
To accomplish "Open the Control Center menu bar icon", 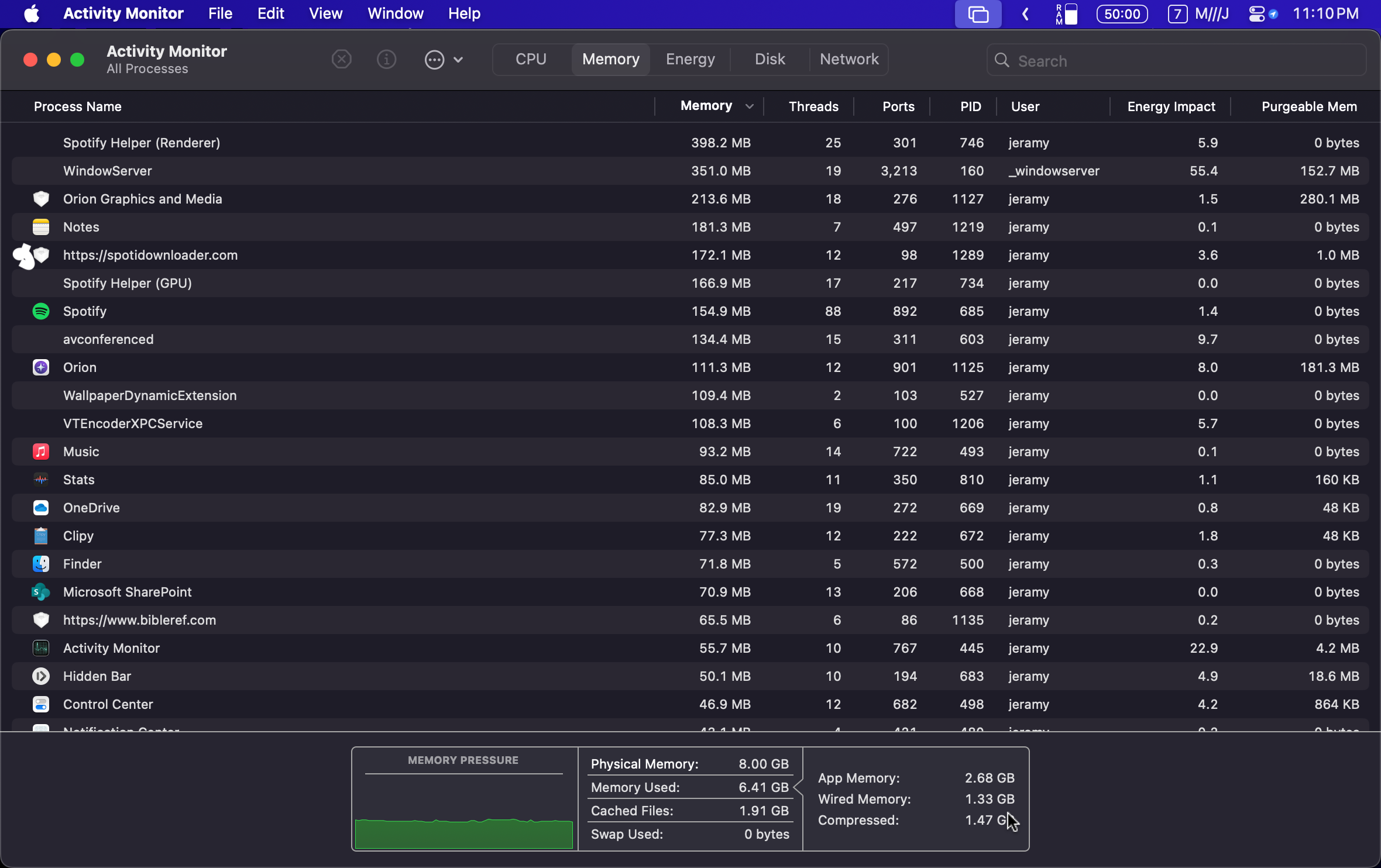I will click(x=1256, y=14).
